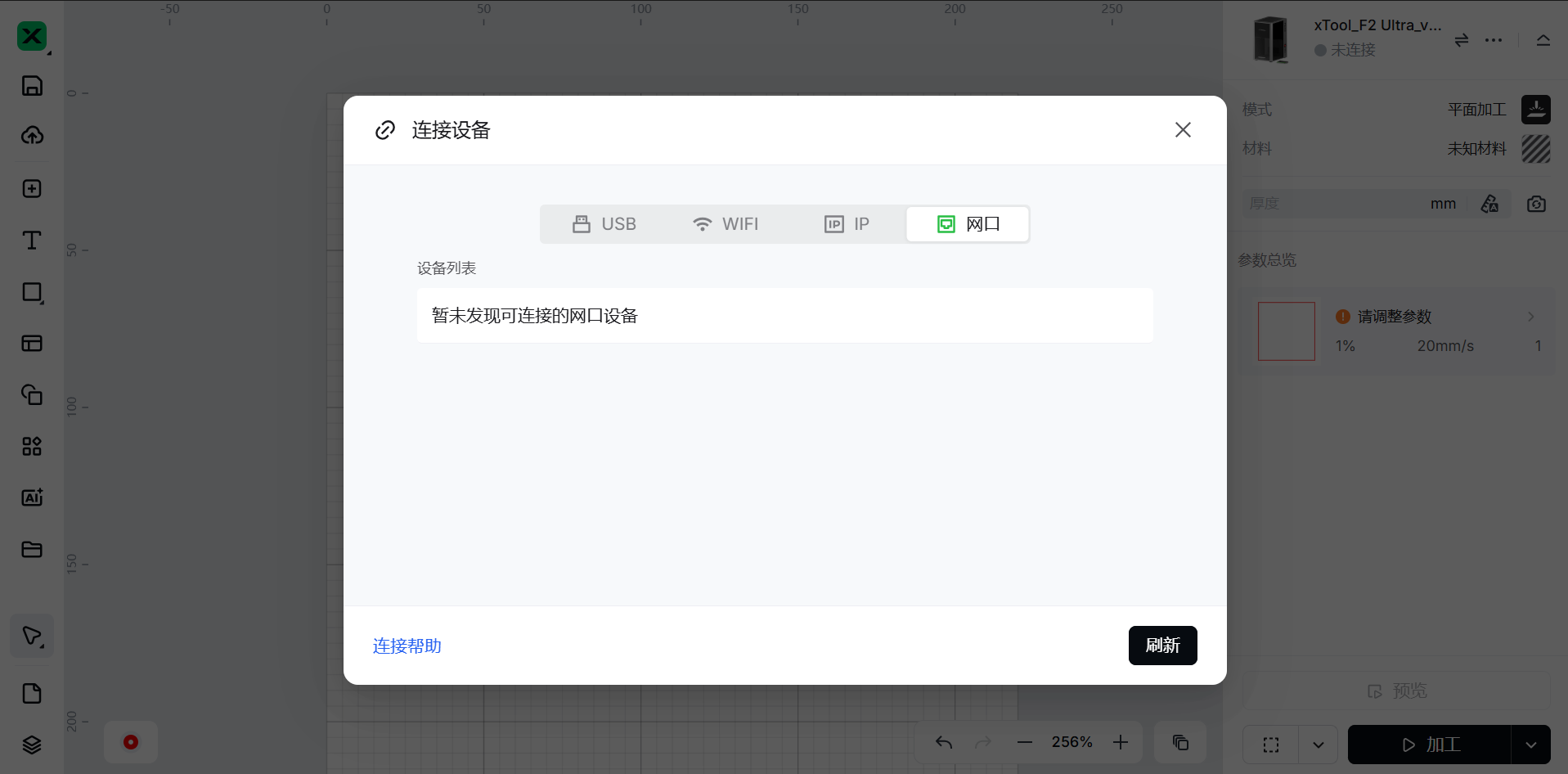
Task: Click the save icon in left sidebar
Action: coord(32,86)
